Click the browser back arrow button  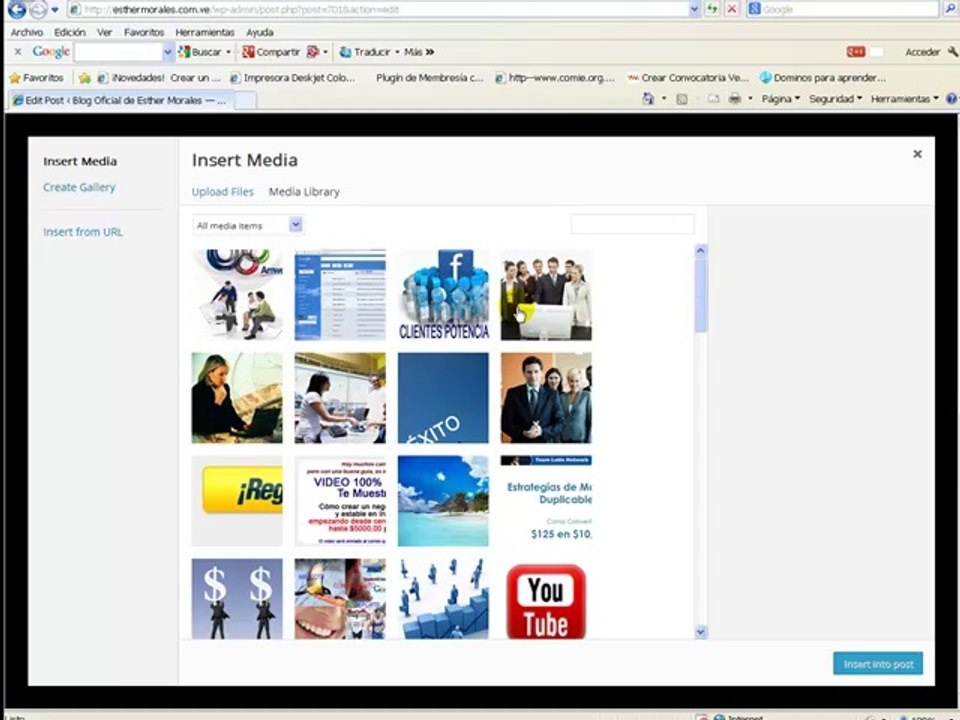point(17,9)
